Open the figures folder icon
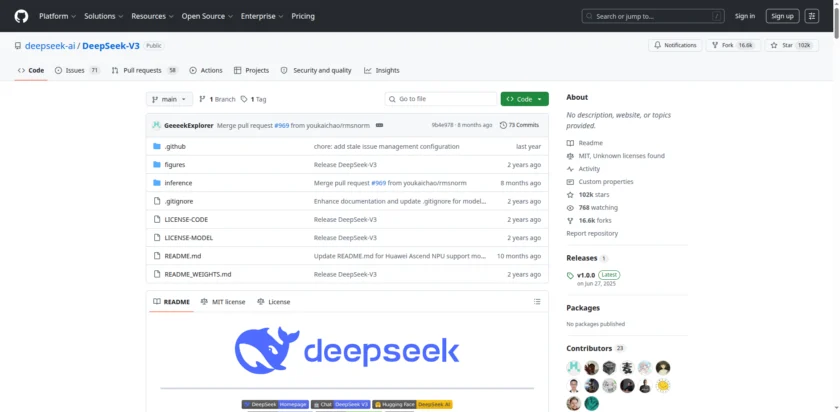This screenshot has height=412, width=840. (x=157, y=164)
